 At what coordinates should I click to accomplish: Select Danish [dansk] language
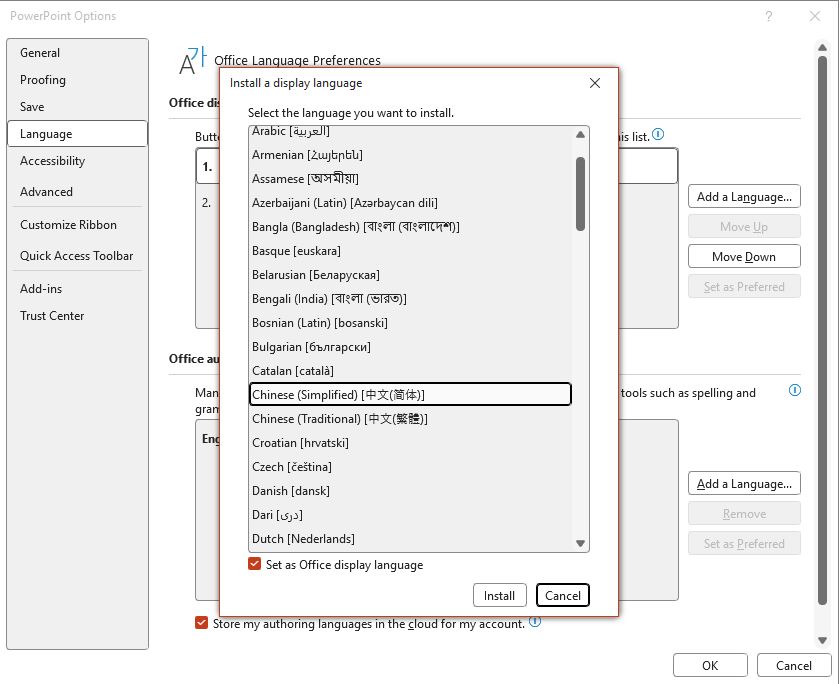(410, 491)
